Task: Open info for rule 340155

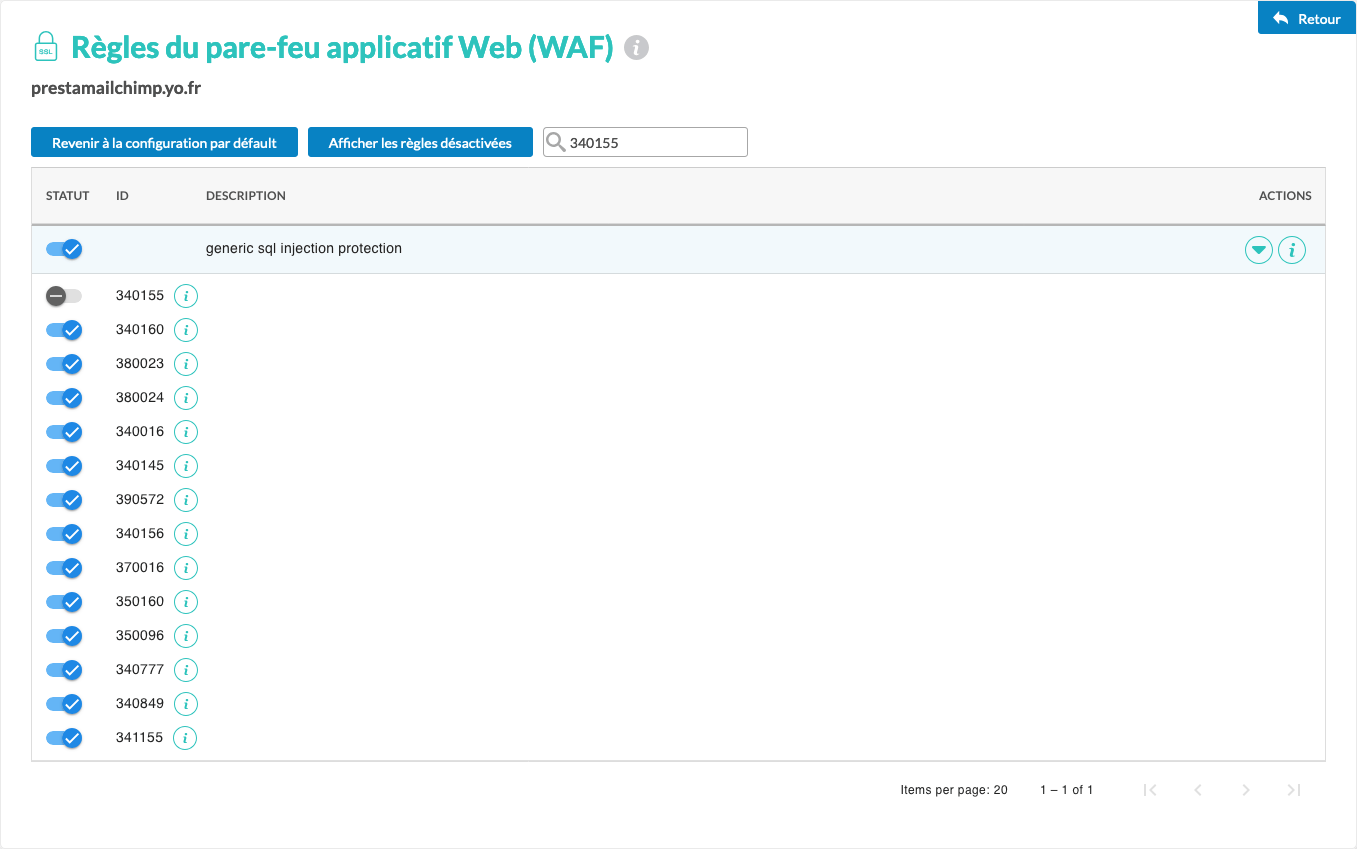Action: (186, 296)
